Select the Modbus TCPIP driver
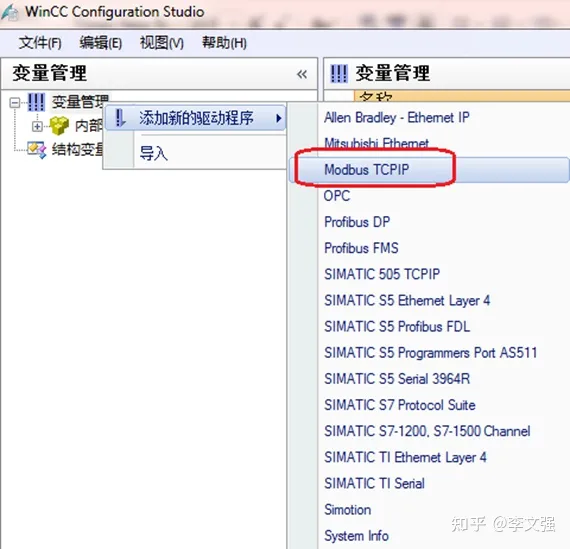 click(x=366, y=169)
